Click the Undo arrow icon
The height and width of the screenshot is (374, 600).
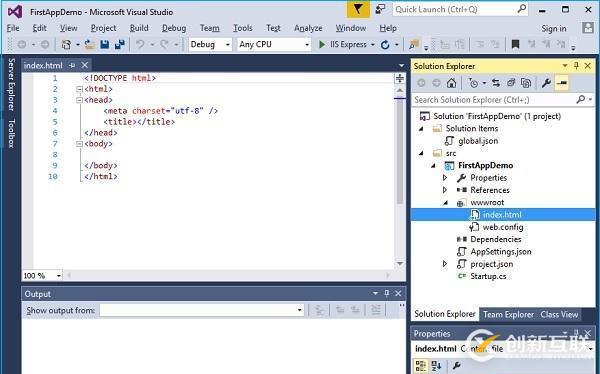tap(140, 45)
